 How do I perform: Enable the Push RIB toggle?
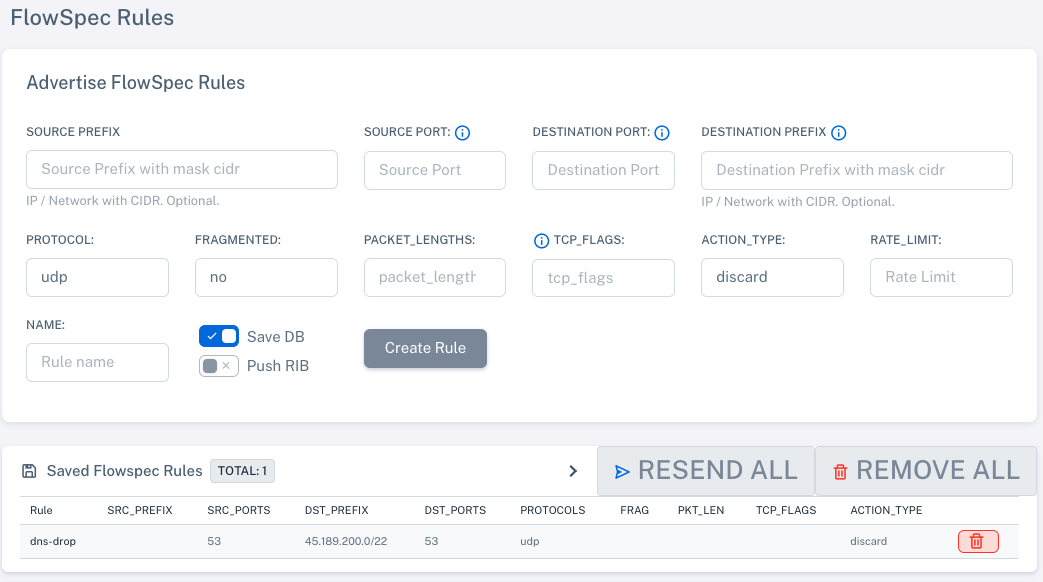click(x=218, y=366)
